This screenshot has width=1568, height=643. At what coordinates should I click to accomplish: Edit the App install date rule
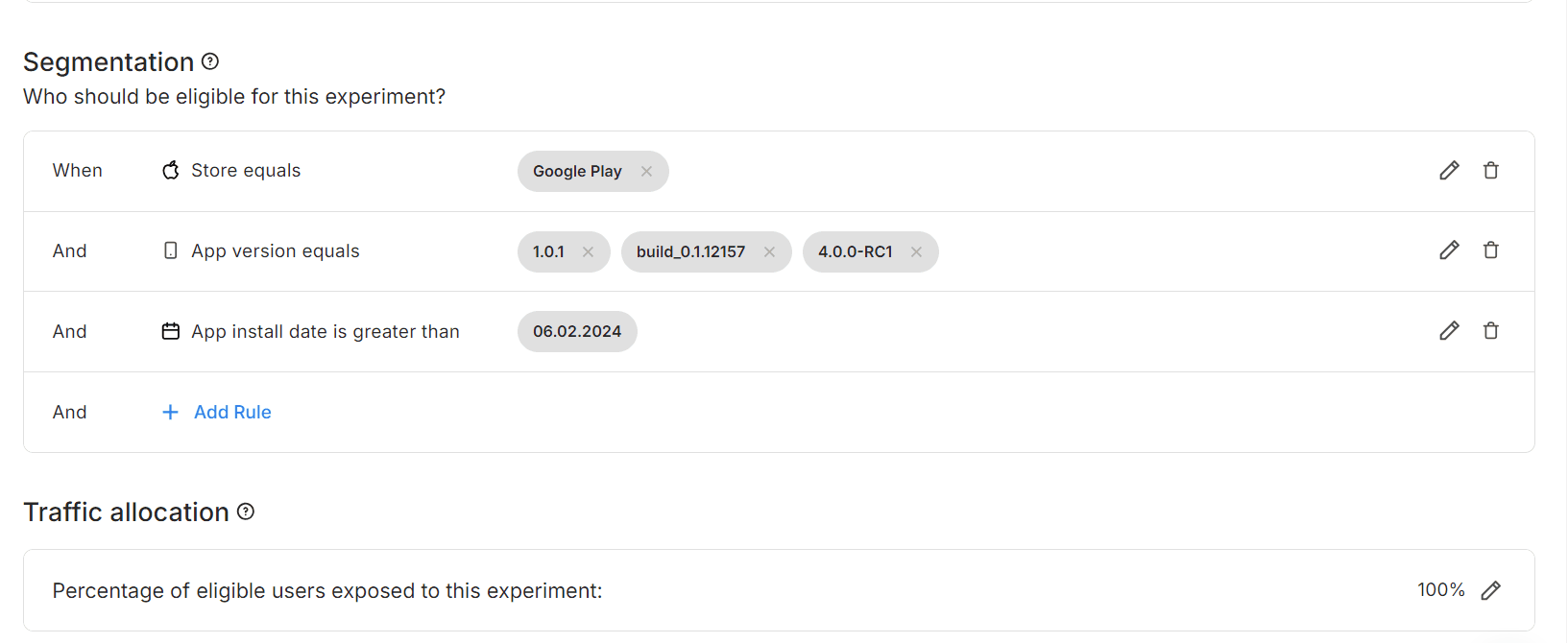pos(1449,330)
